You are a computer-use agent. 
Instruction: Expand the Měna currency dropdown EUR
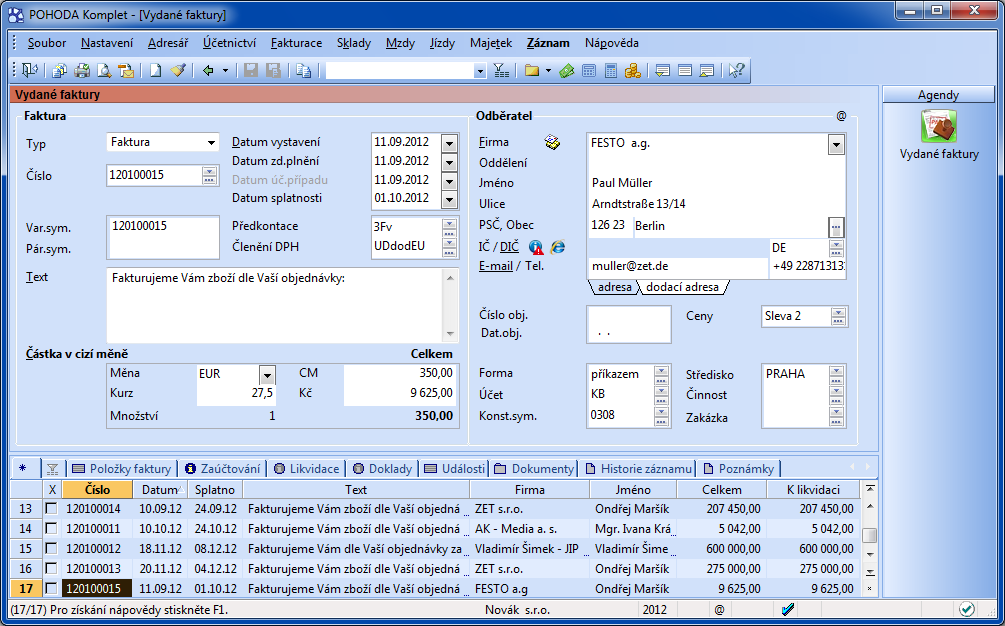click(267, 374)
